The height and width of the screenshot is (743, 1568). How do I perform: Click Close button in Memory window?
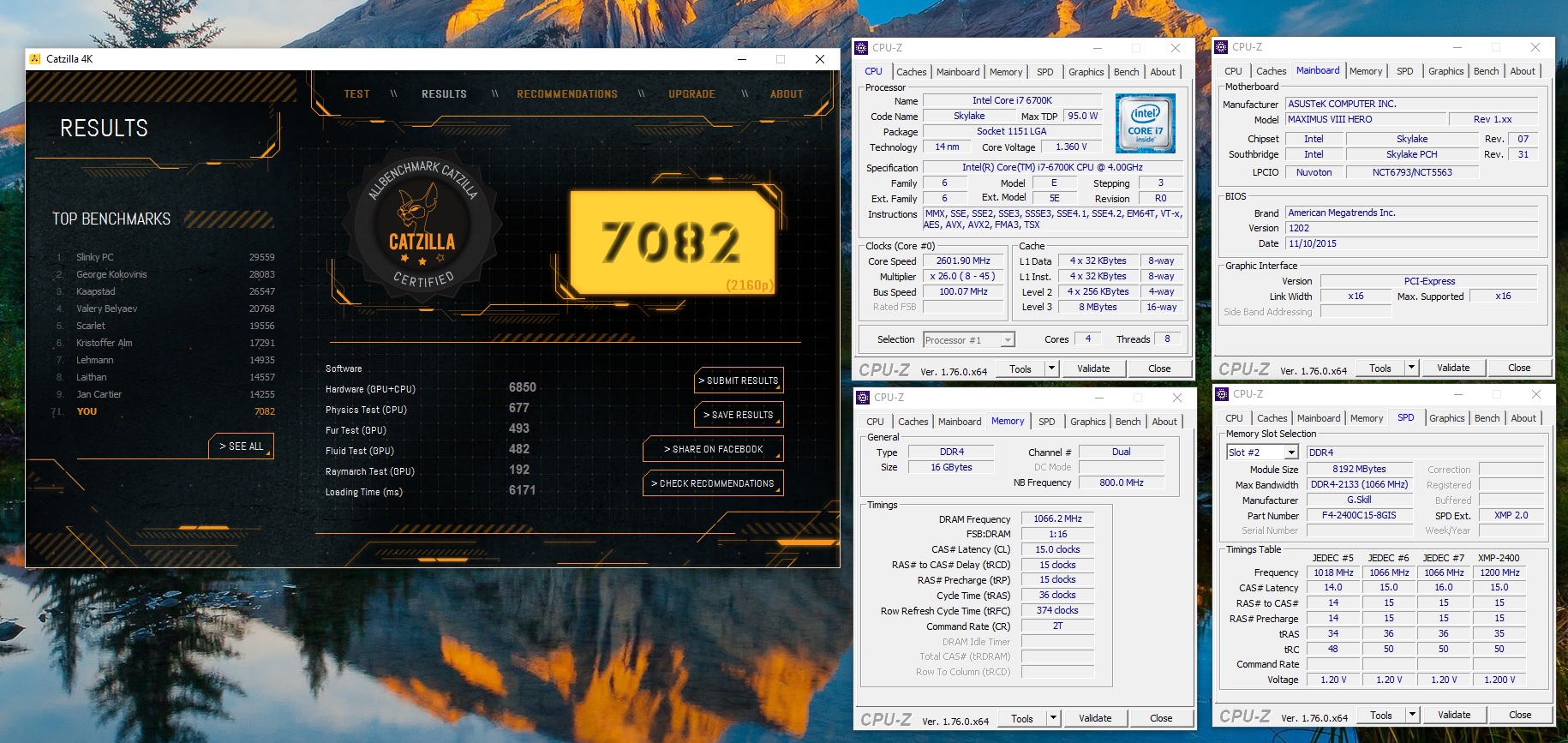[x=1161, y=718]
